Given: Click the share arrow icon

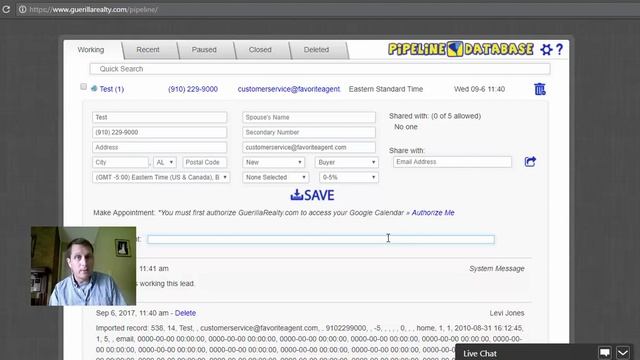Looking at the screenshot, I should [x=530, y=162].
